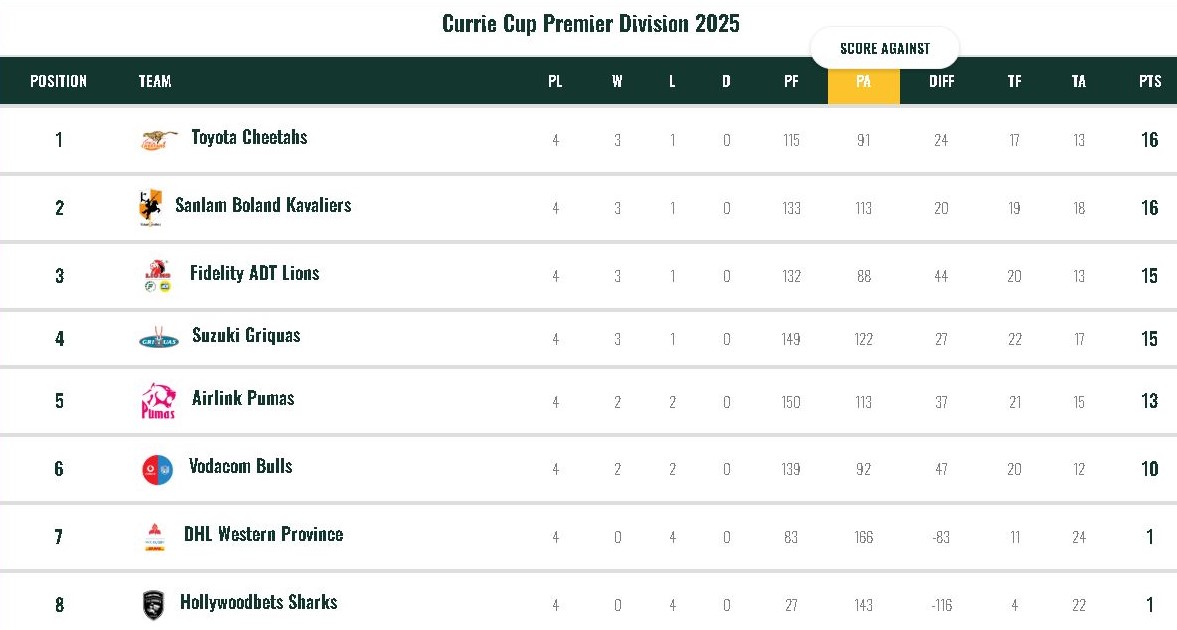
Task: Click the POSITION column header
Action: [58, 81]
